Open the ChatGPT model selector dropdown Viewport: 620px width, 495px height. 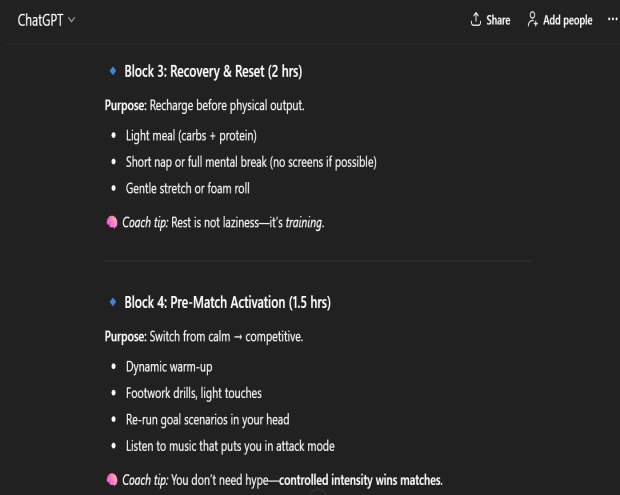(46, 20)
